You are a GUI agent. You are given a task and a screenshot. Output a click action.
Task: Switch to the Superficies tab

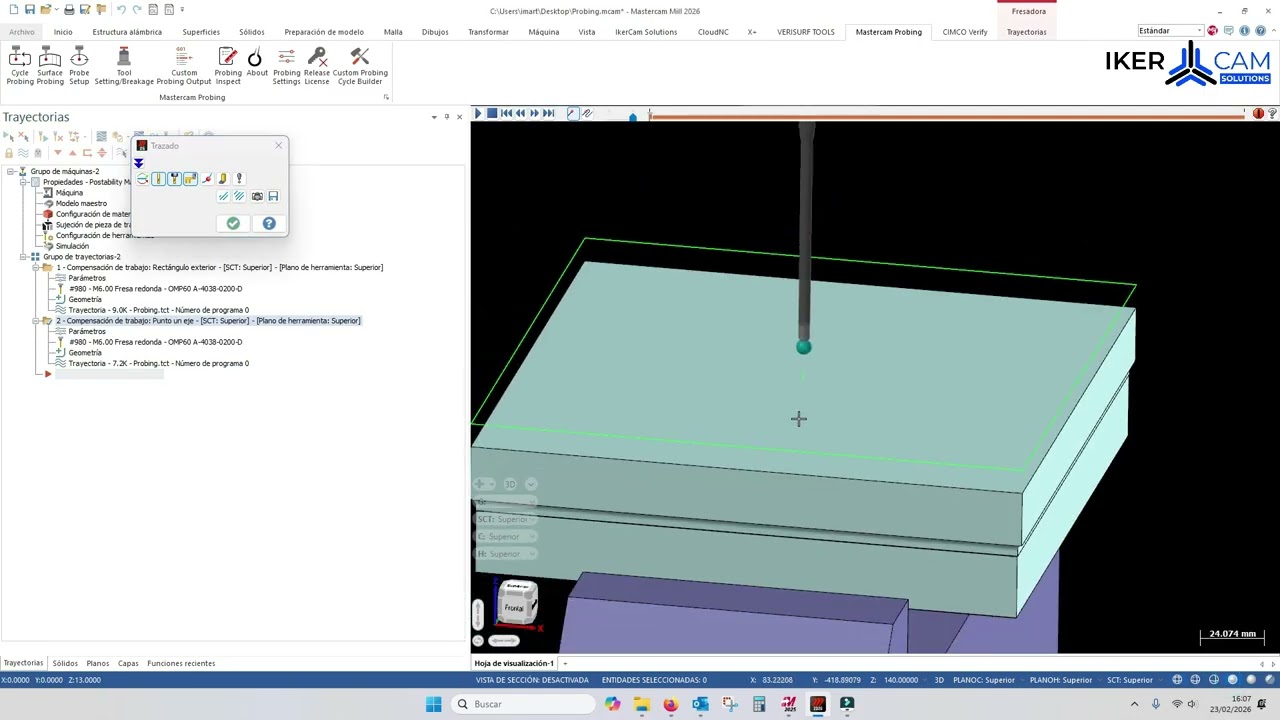click(x=201, y=32)
